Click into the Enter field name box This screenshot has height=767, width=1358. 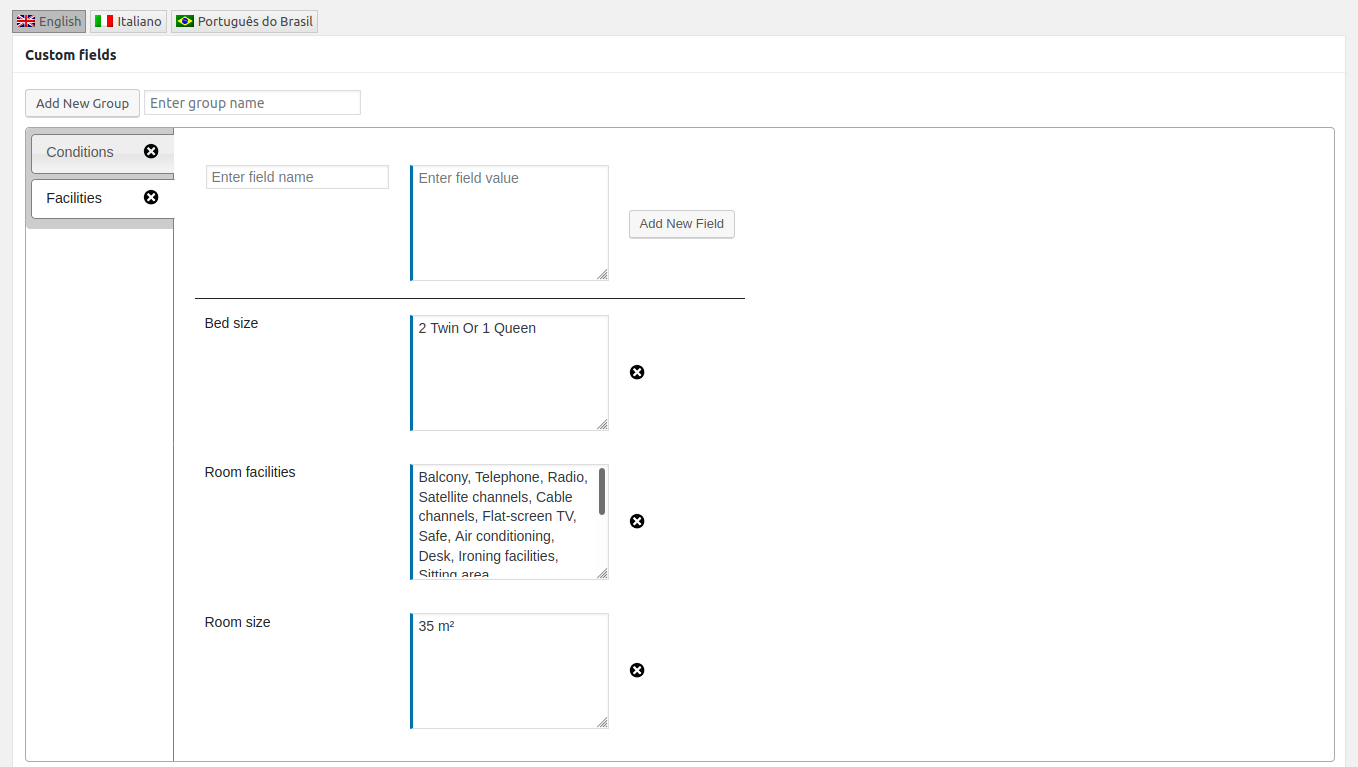(297, 177)
